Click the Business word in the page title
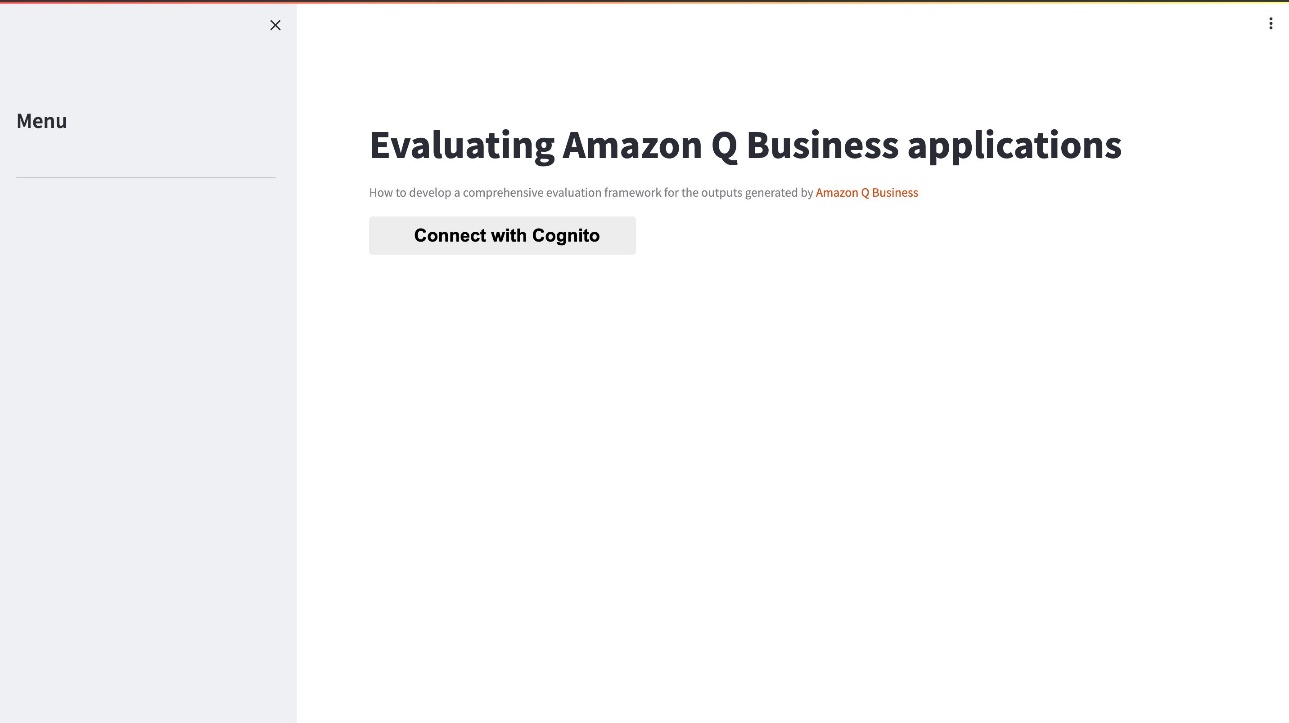The image size is (1289, 723). pyautogui.click(x=822, y=145)
